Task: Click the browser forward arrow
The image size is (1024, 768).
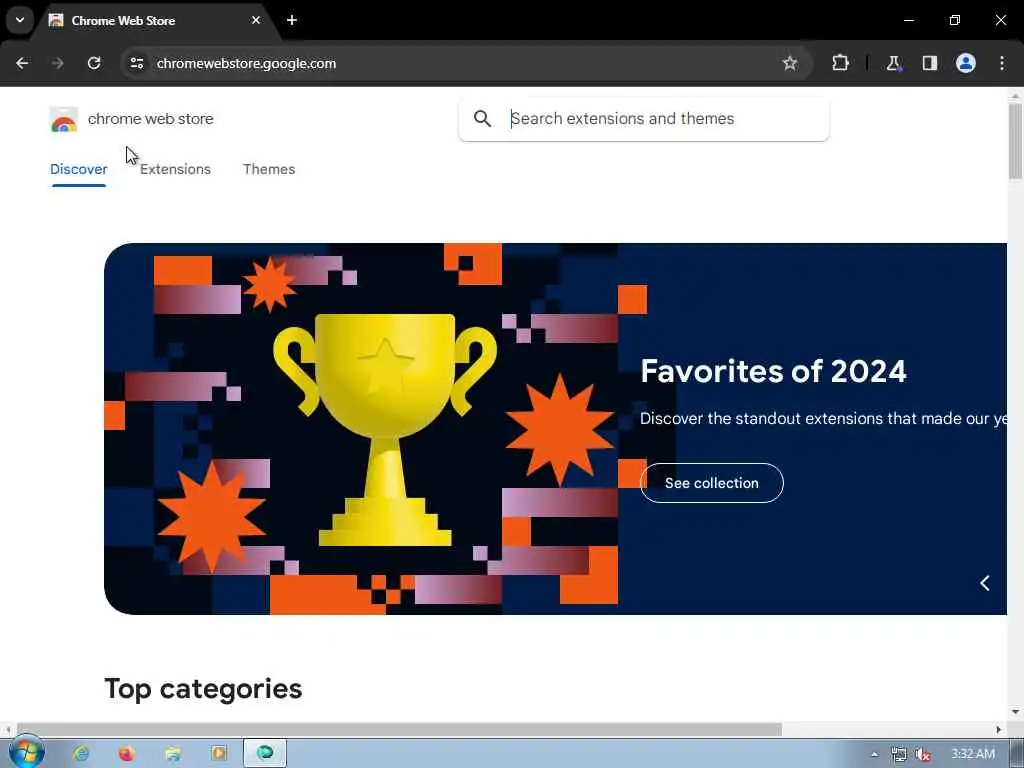Action: point(57,63)
